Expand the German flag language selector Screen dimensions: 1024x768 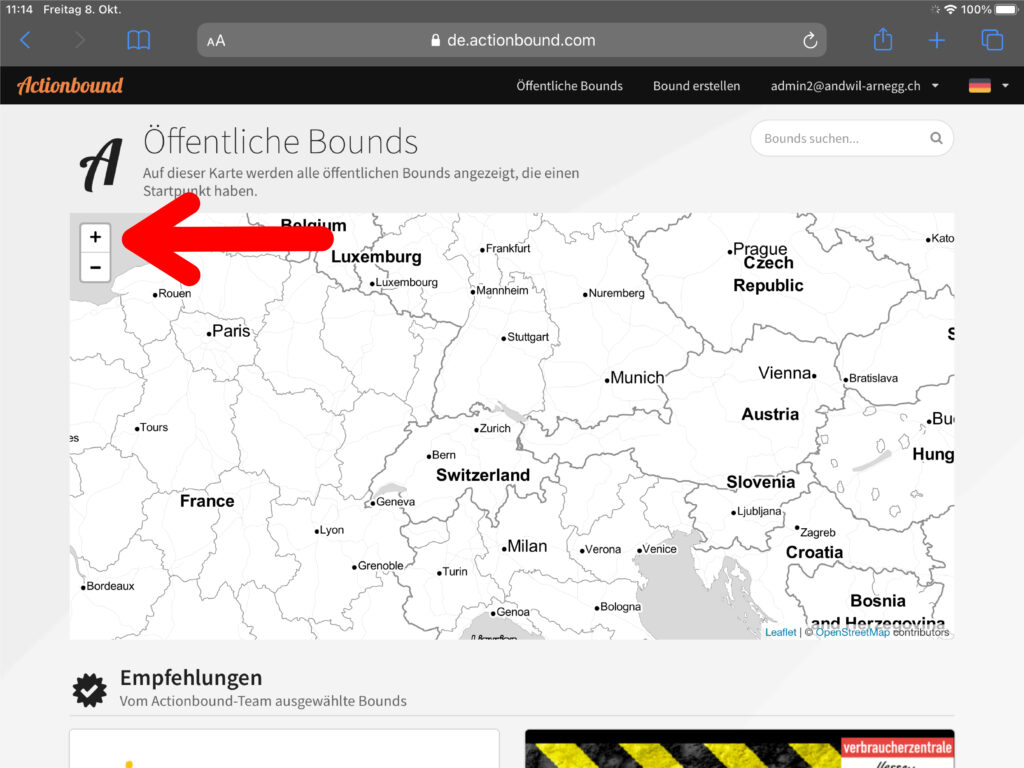pyautogui.click(x=988, y=86)
